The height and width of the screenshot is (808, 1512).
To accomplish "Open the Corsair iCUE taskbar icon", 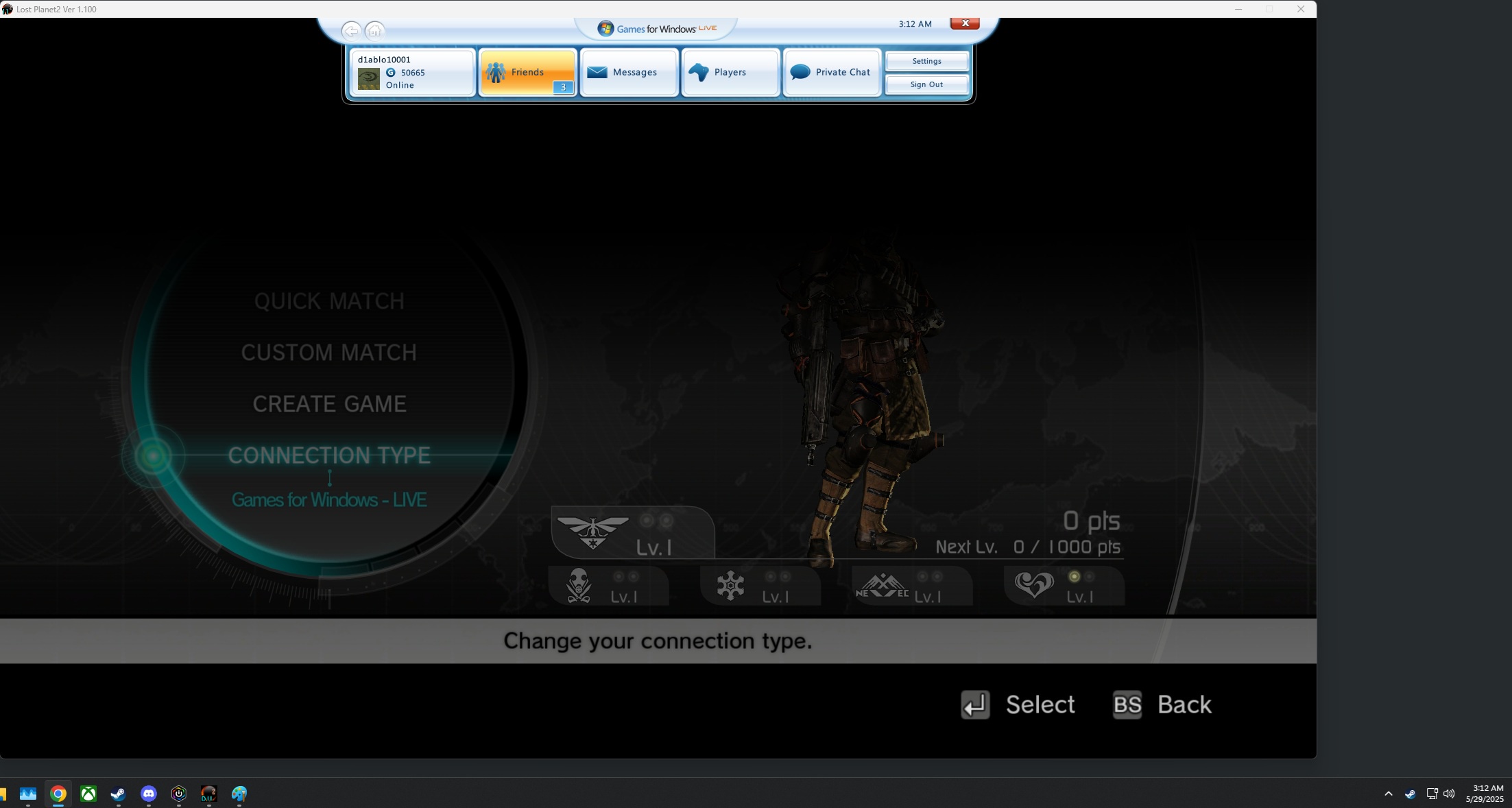I will [179, 794].
